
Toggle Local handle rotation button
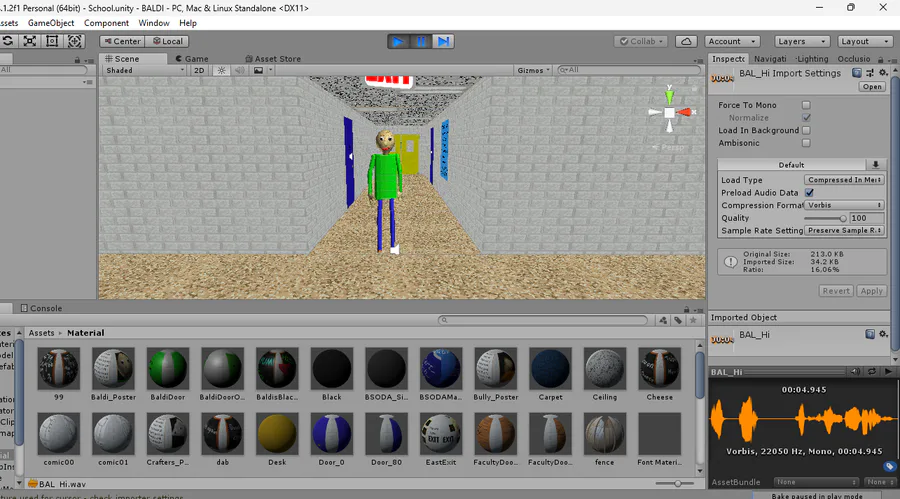click(x=168, y=41)
